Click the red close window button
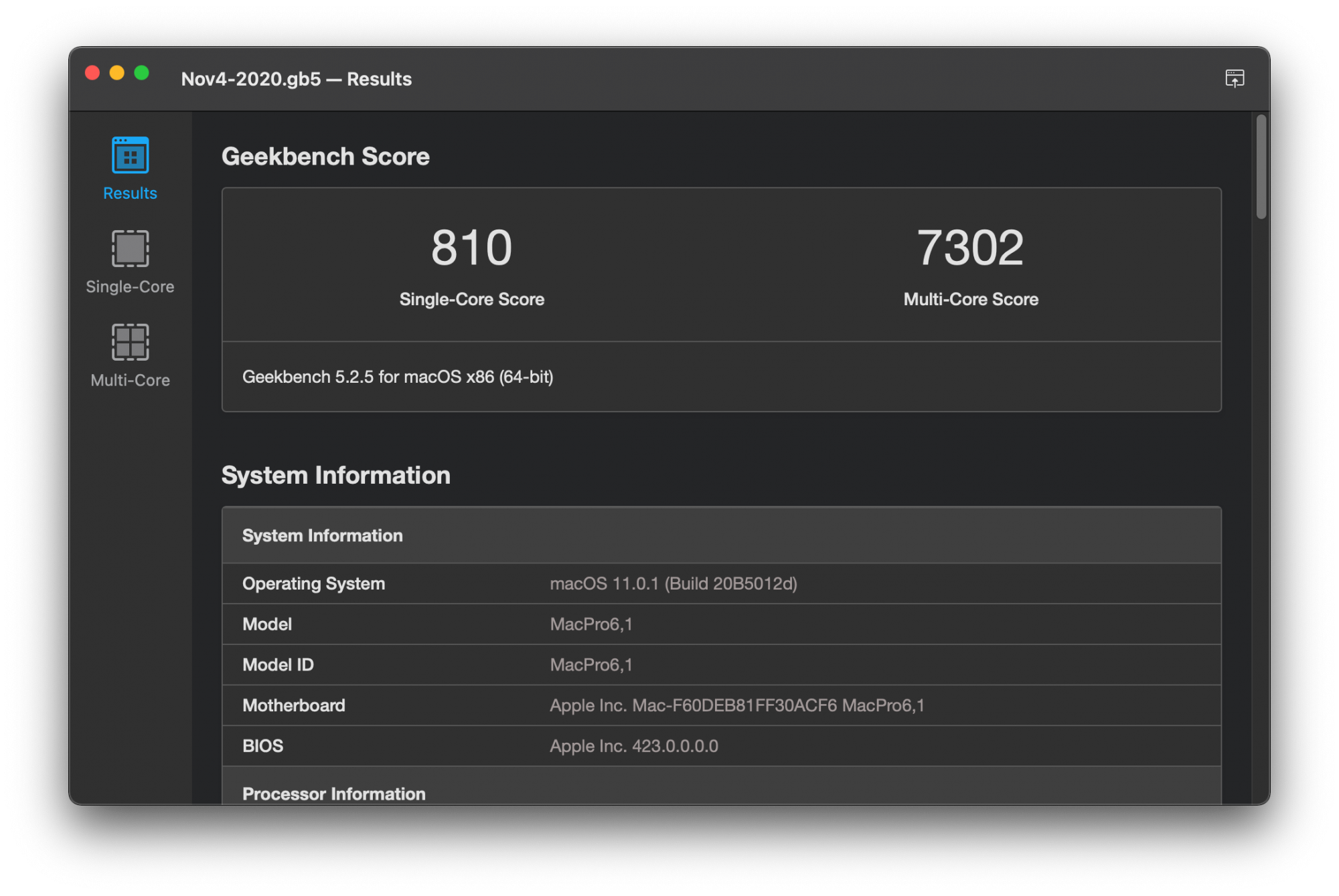This screenshot has width=1339, height=896. (92, 73)
